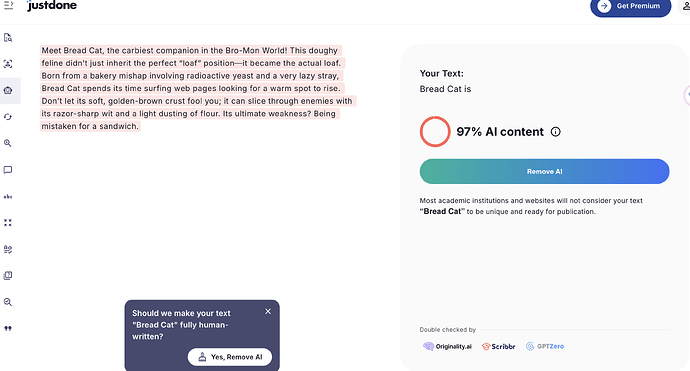
Task: Click inside the highlighted Bread Cat text
Action: point(198,88)
